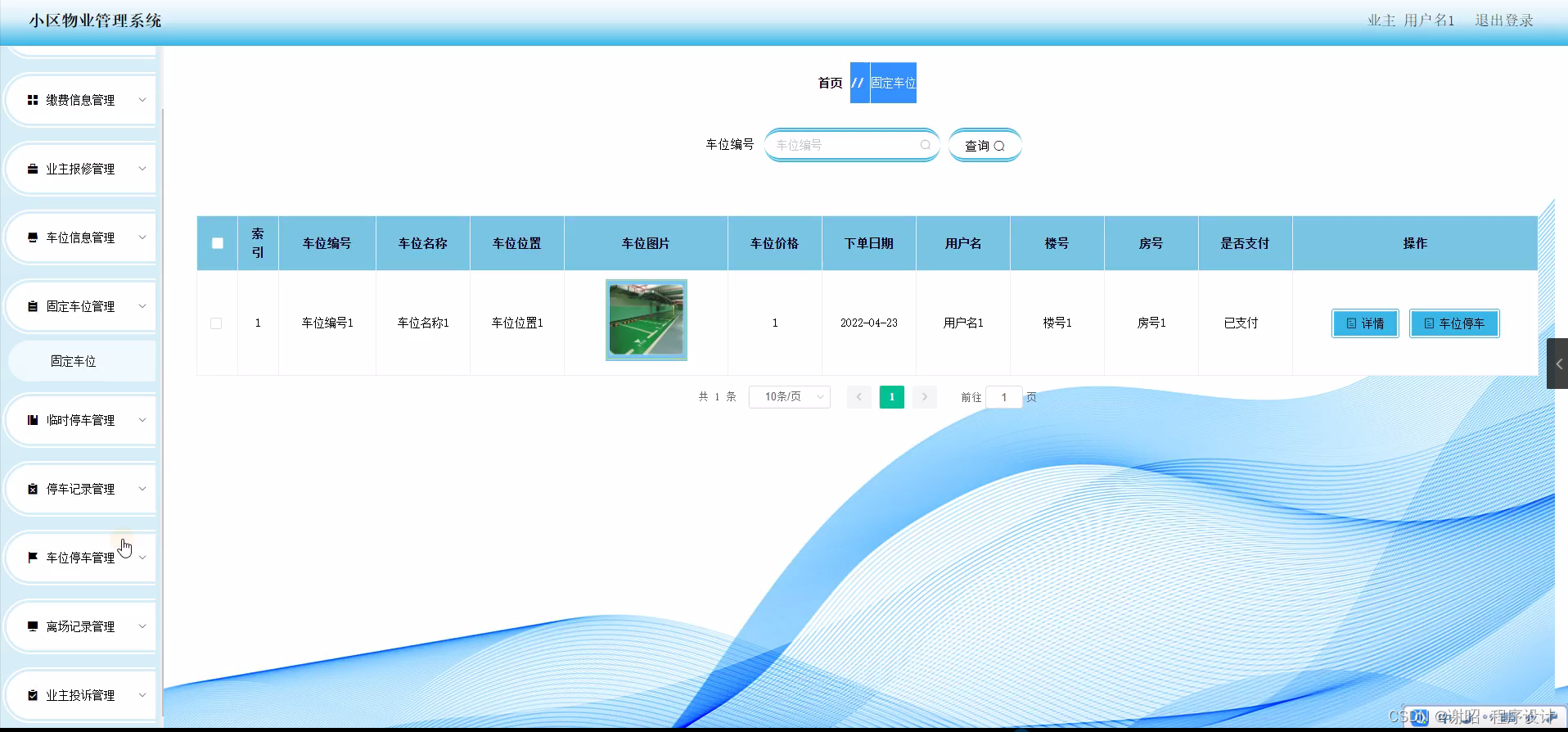
Task: Click the monitor icon beside 离场记录管理
Action: pos(33,626)
